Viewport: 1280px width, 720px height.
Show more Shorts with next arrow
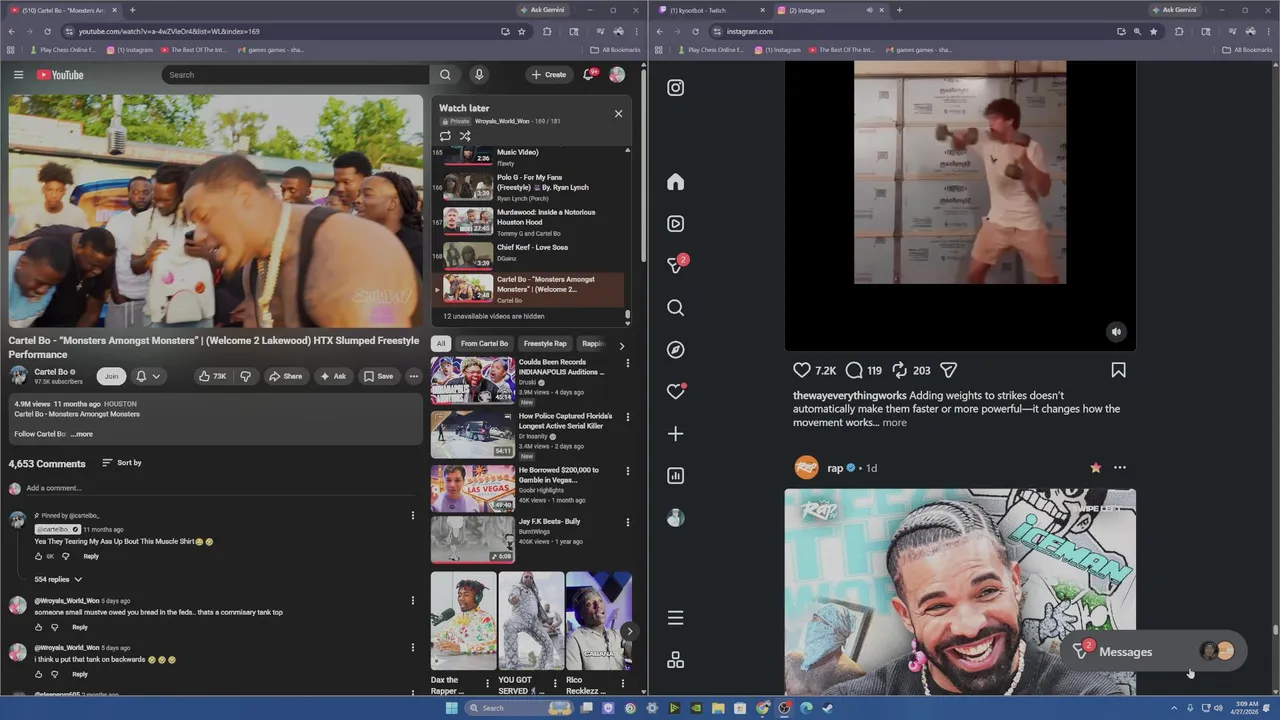pyautogui.click(x=629, y=631)
